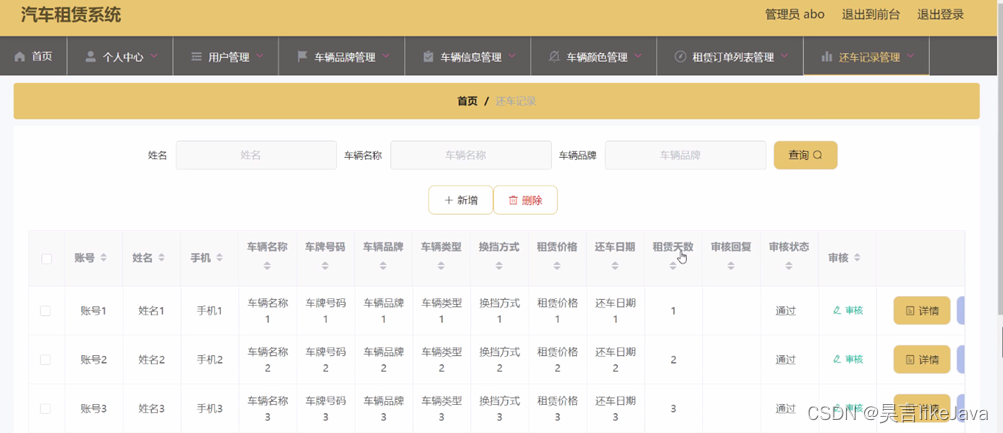Screen dimensions: 1003x433
Task: Check the checkbox for row 账号3
Action: [45, 408]
